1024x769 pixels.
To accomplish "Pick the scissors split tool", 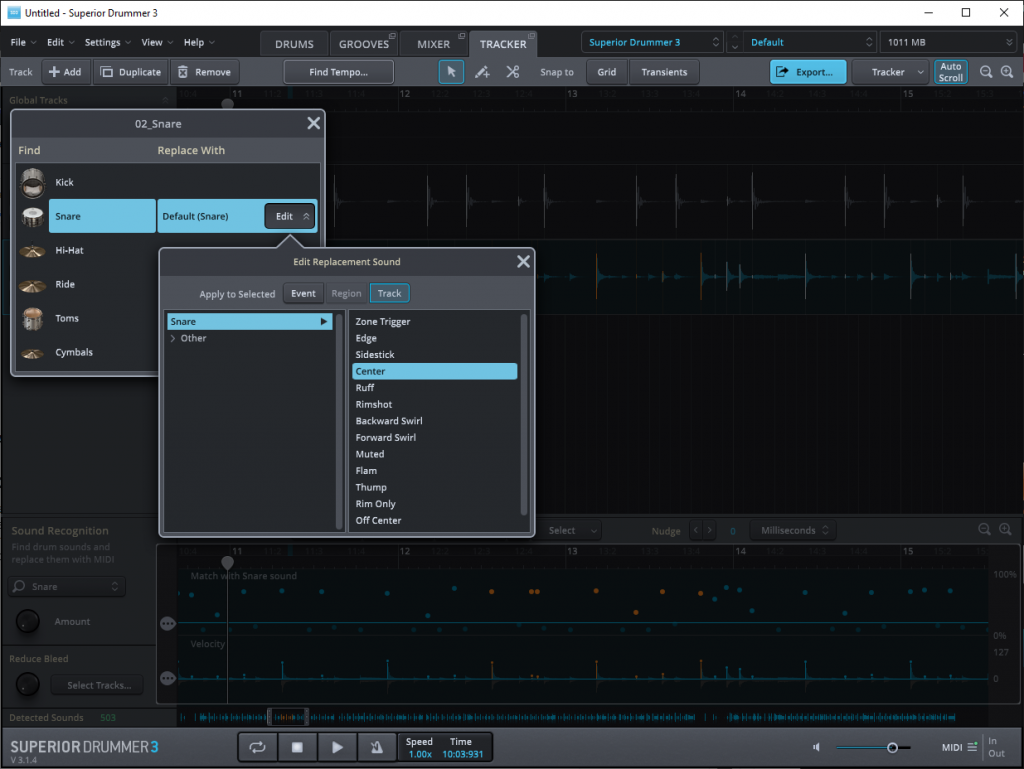I will [513, 71].
